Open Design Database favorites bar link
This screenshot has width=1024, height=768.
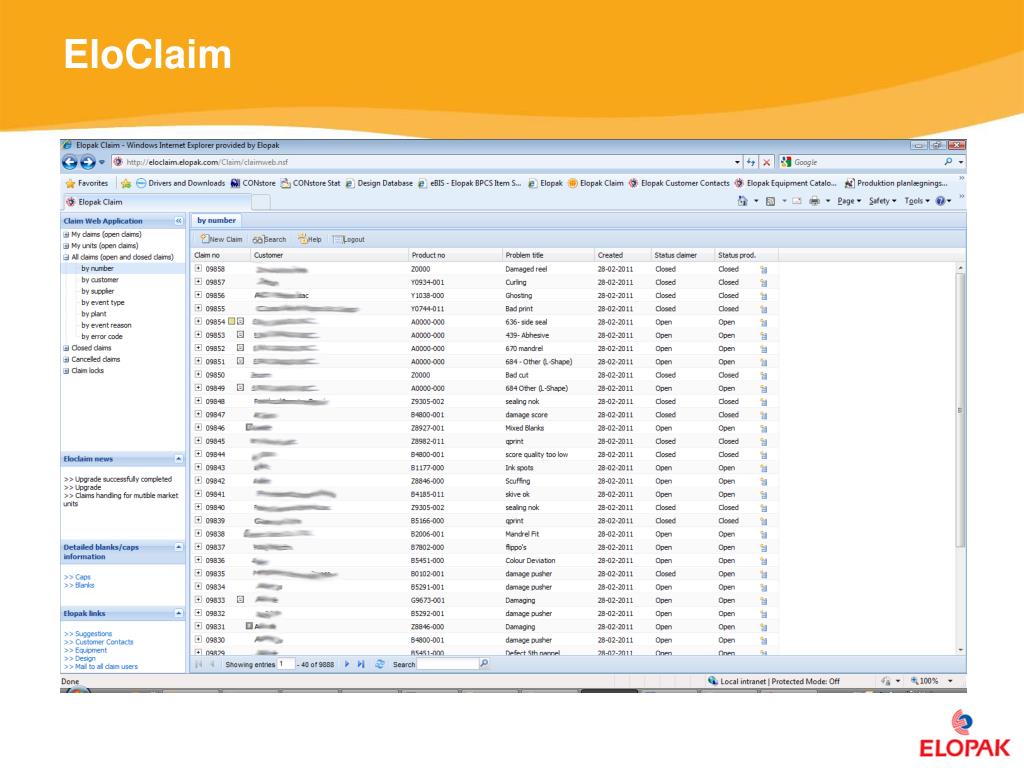[x=379, y=184]
